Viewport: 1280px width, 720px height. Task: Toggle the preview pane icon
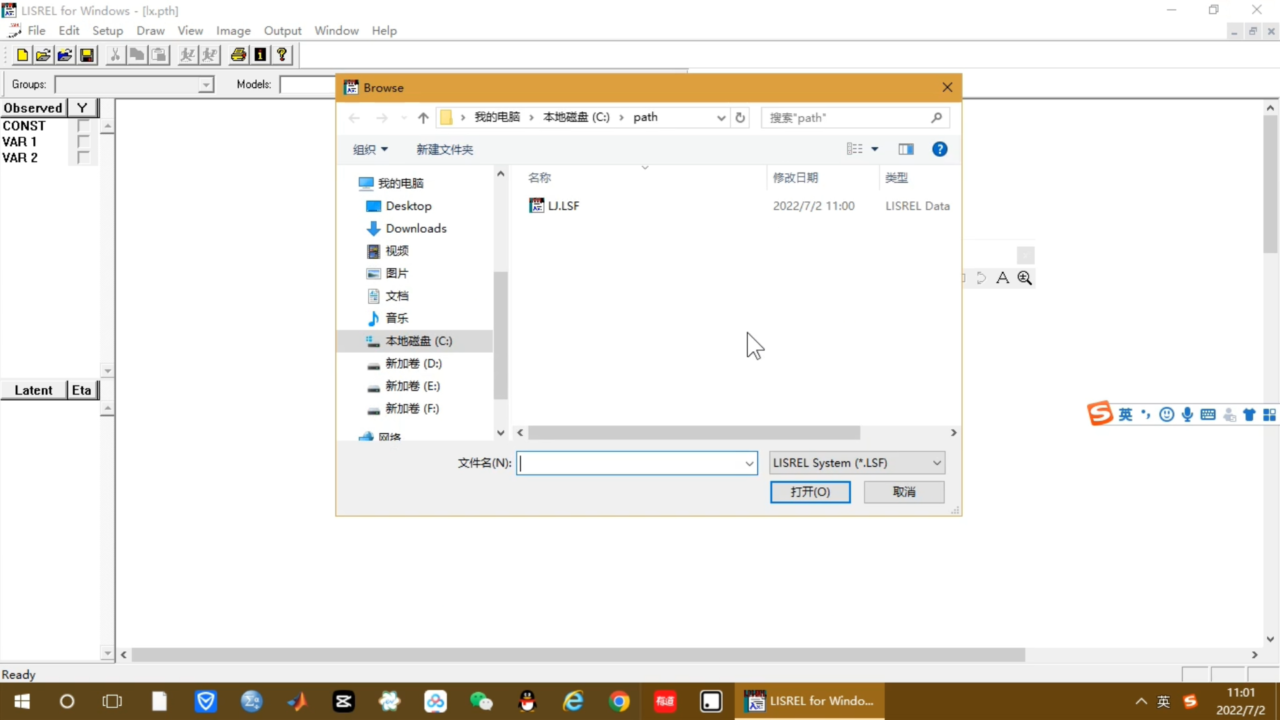tap(906, 149)
